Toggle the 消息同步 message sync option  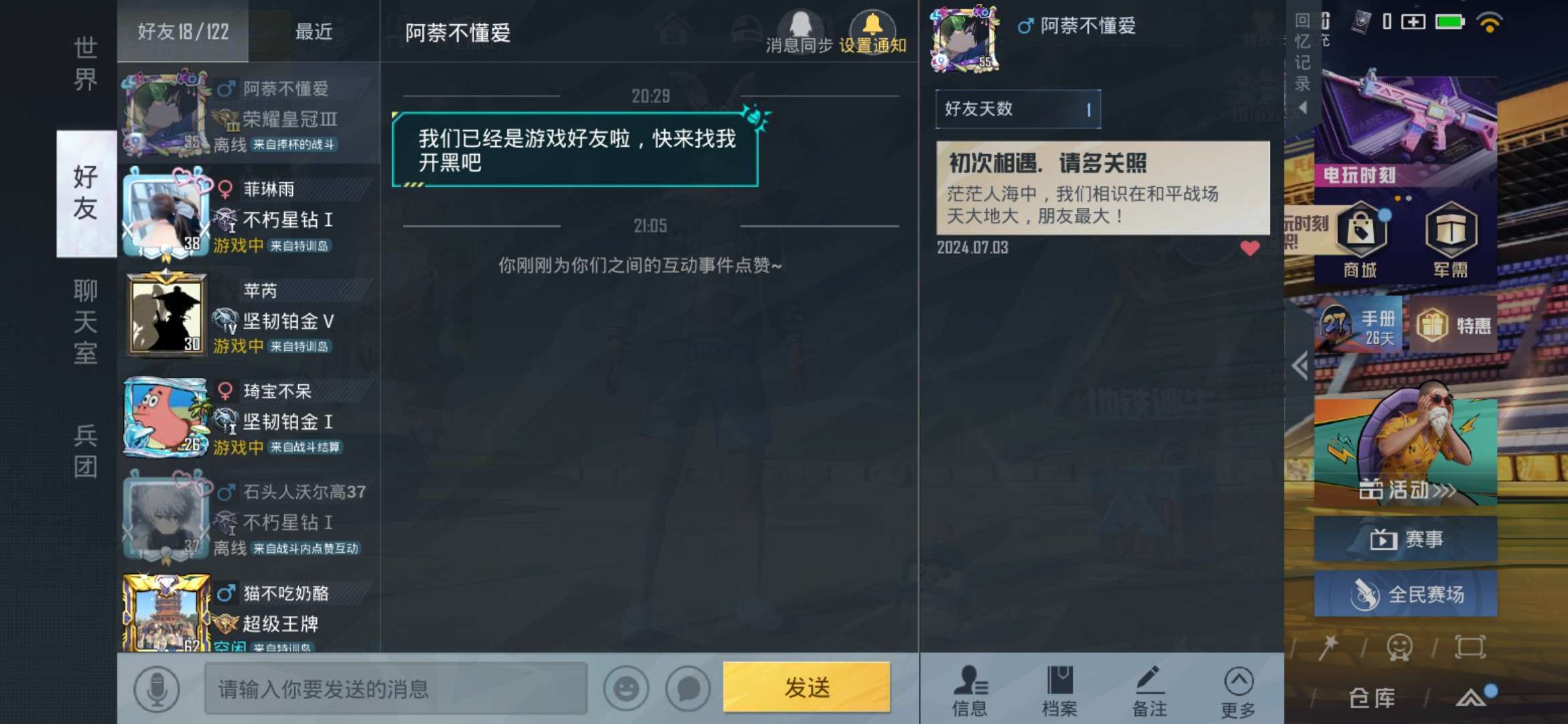(x=799, y=33)
